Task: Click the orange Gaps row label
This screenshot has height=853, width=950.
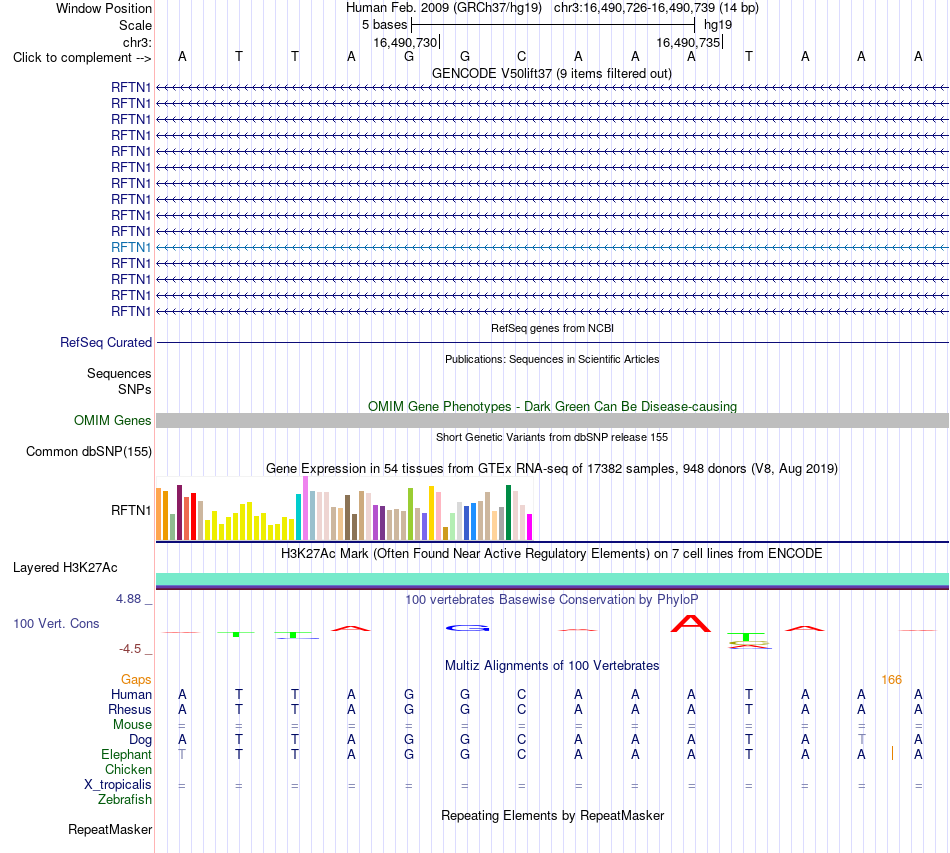Action: pos(136,680)
